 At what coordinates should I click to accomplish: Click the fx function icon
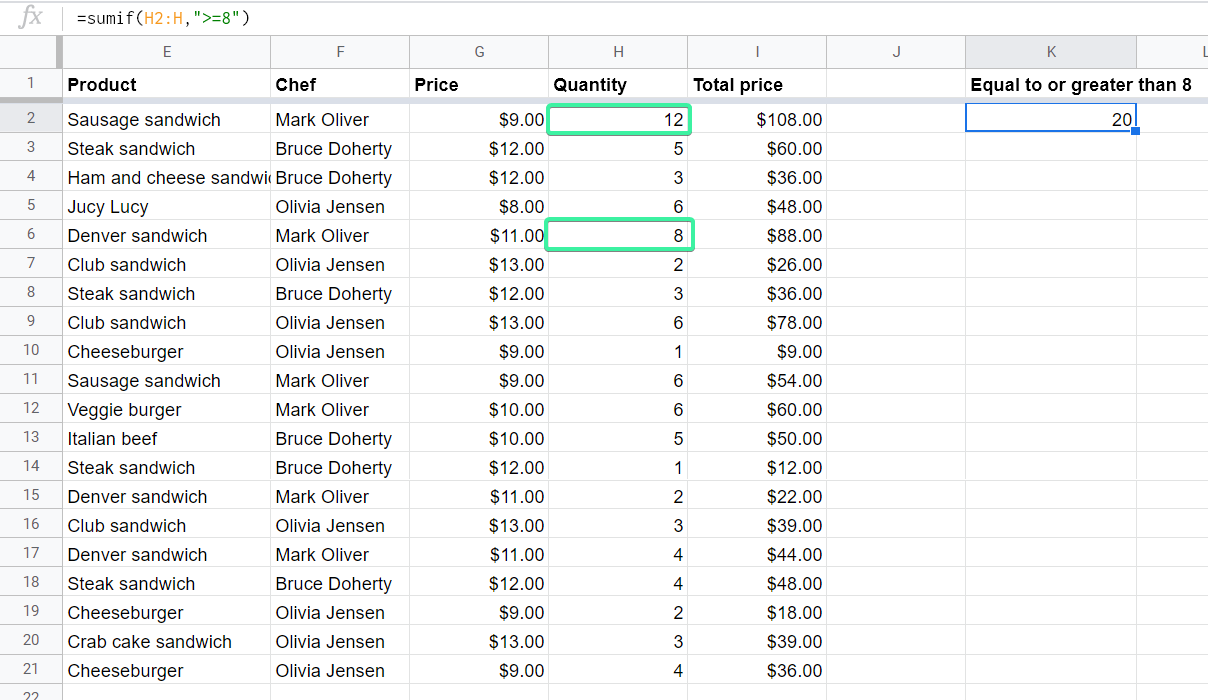pos(28,17)
